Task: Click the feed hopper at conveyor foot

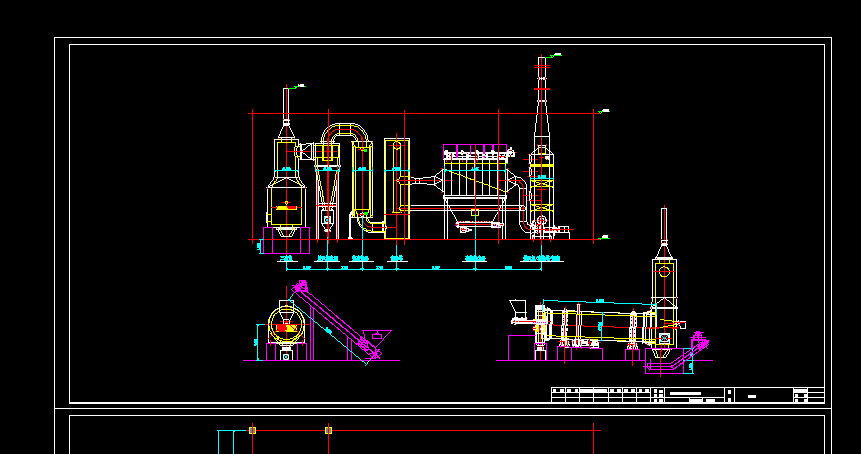Action: [379, 335]
